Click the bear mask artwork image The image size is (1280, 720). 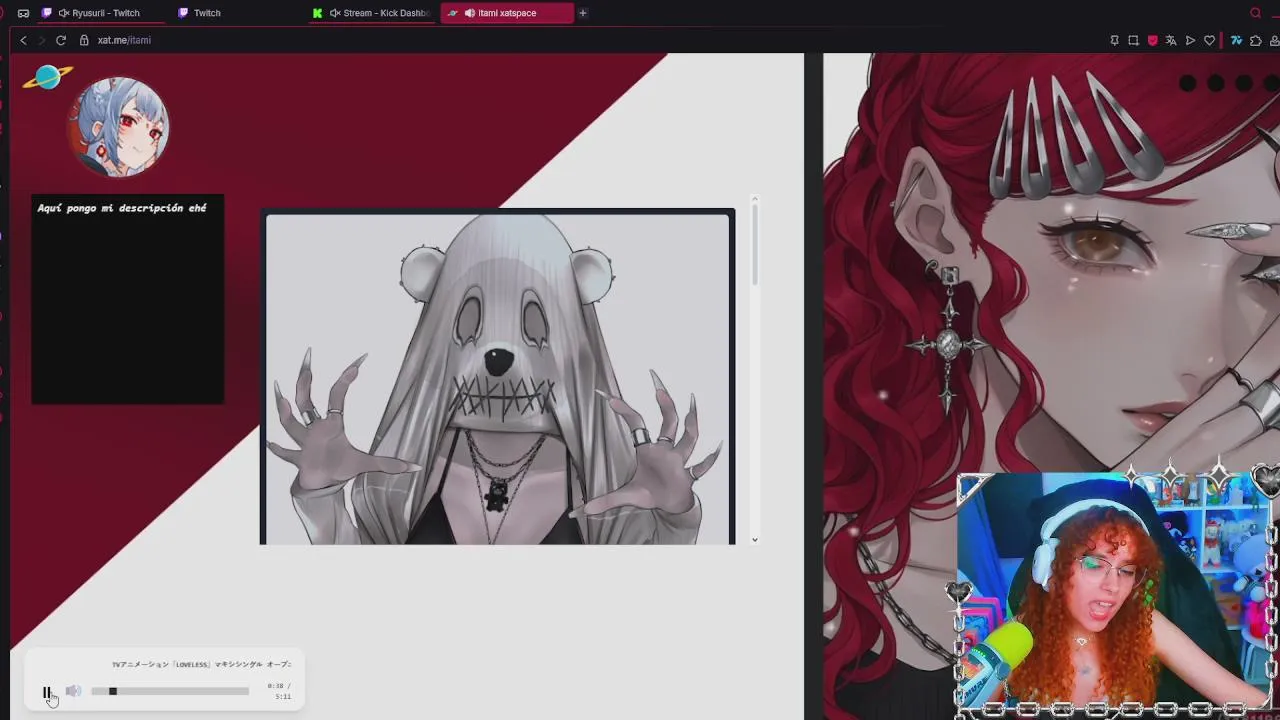coord(497,378)
